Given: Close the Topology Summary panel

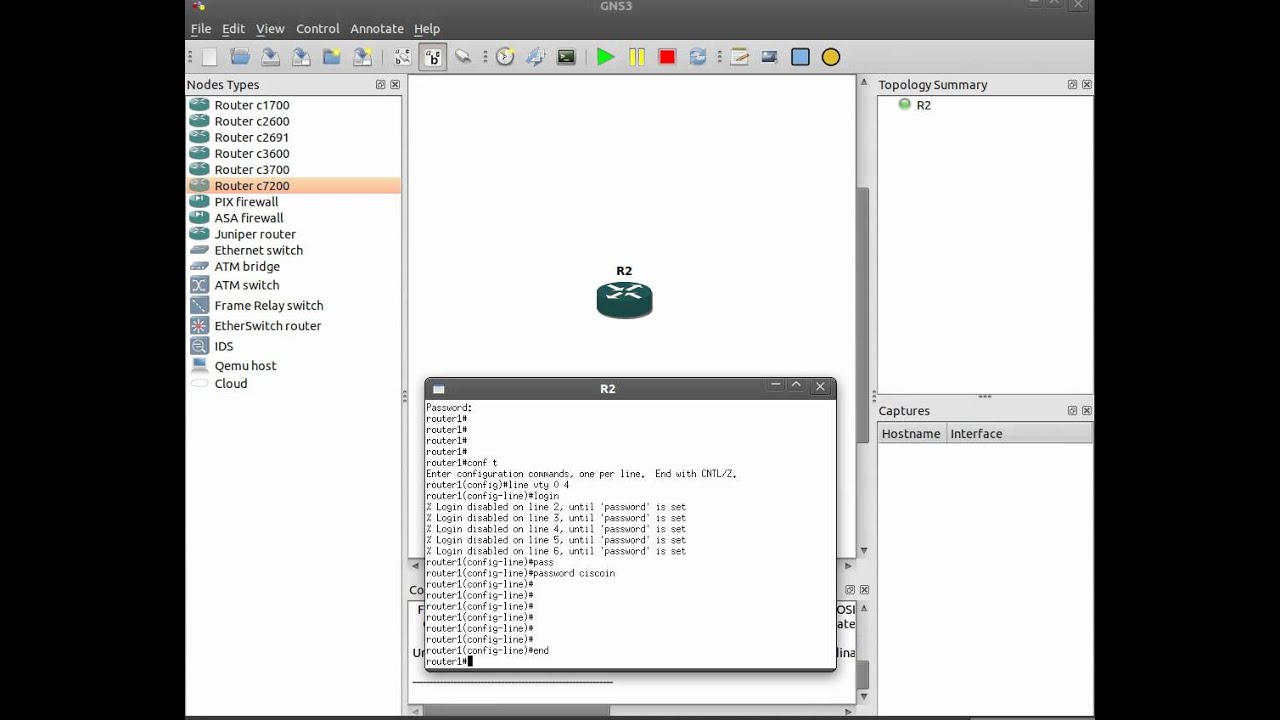Looking at the screenshot, I should (x=1087, y=85).
